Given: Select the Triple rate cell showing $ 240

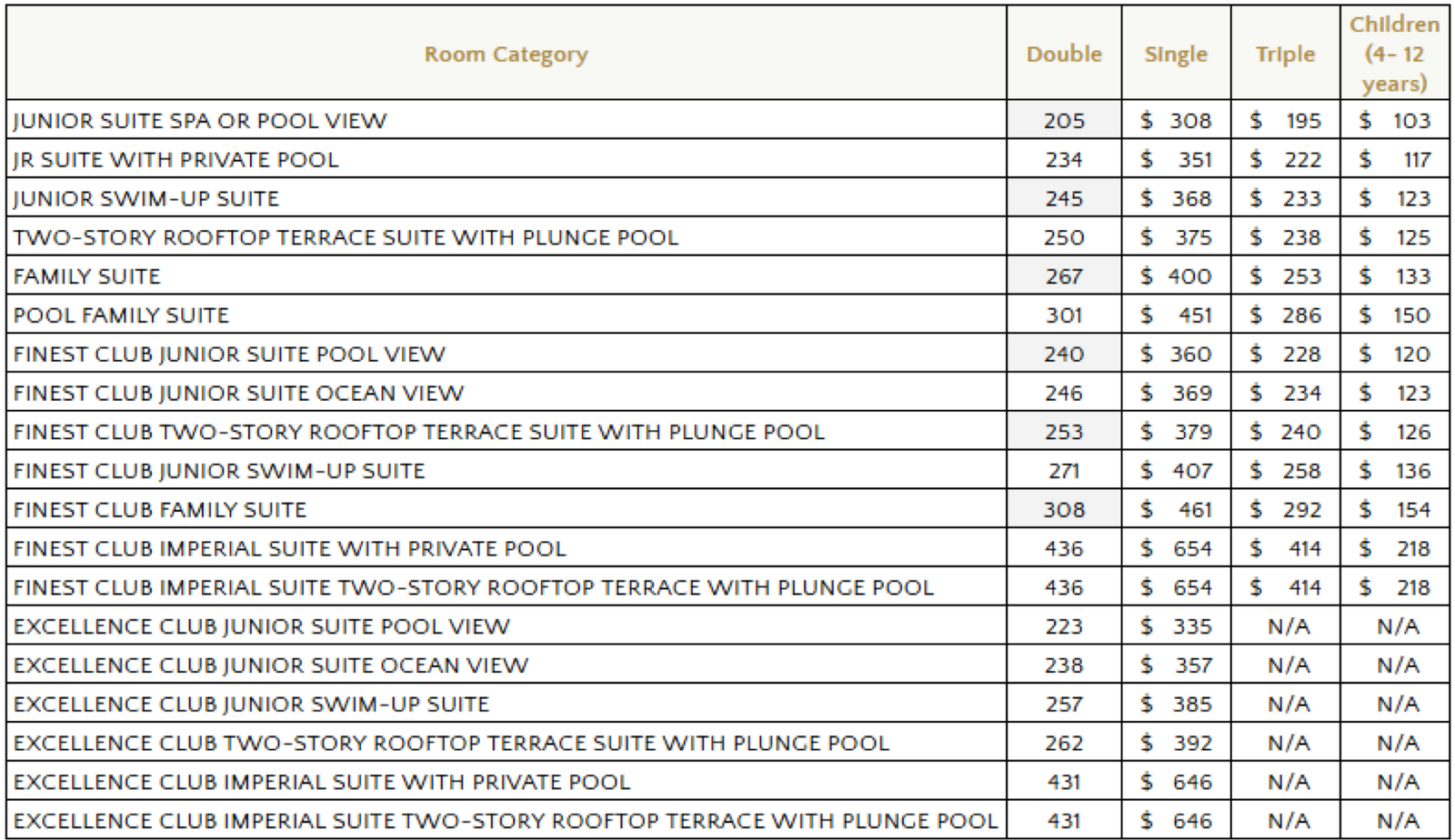Looking at the screenshot, I should (x=1285, y=432).
